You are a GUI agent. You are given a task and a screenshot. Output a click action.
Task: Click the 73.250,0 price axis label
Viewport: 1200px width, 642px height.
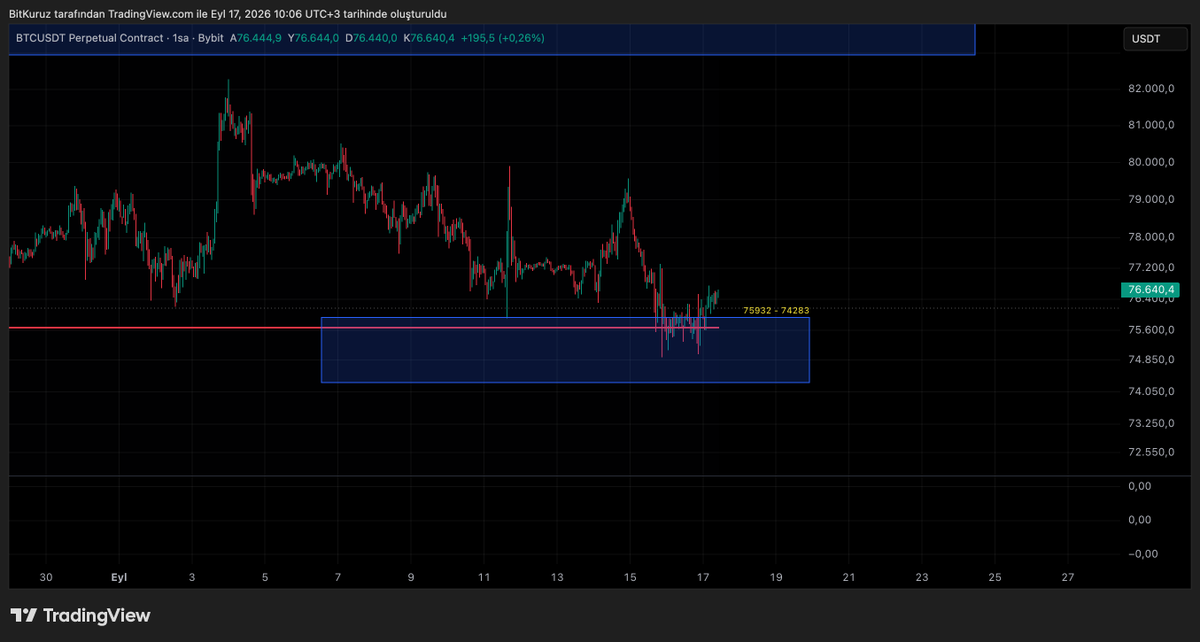tap(1150, 424)
